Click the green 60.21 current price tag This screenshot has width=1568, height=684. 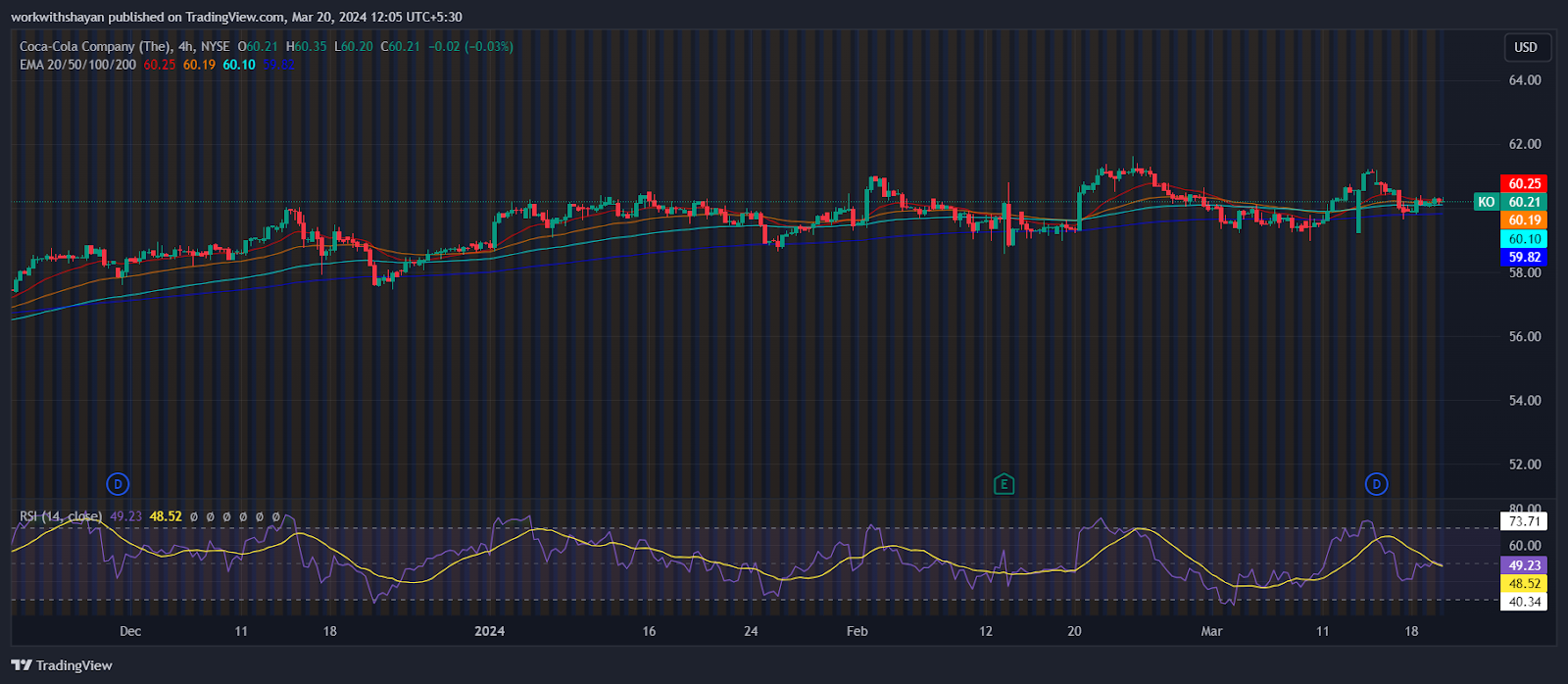tap(1524, 202)
